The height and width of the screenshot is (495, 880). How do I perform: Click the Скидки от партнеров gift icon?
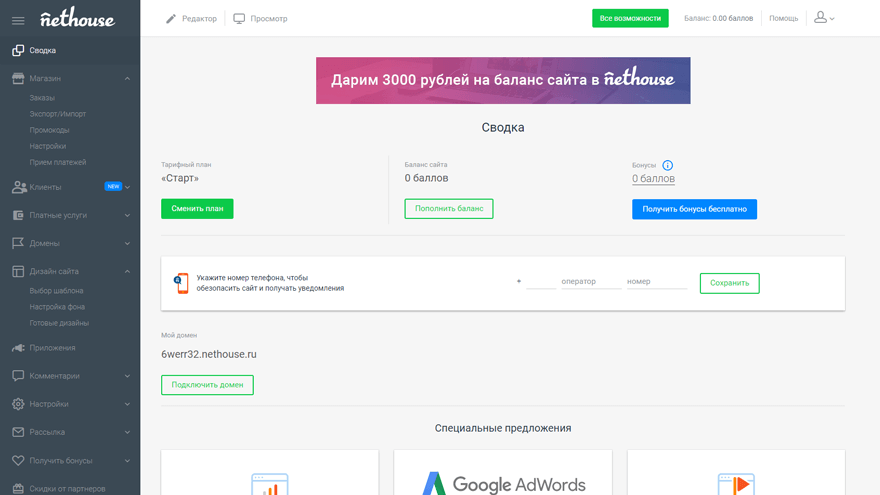pos(18,489)
